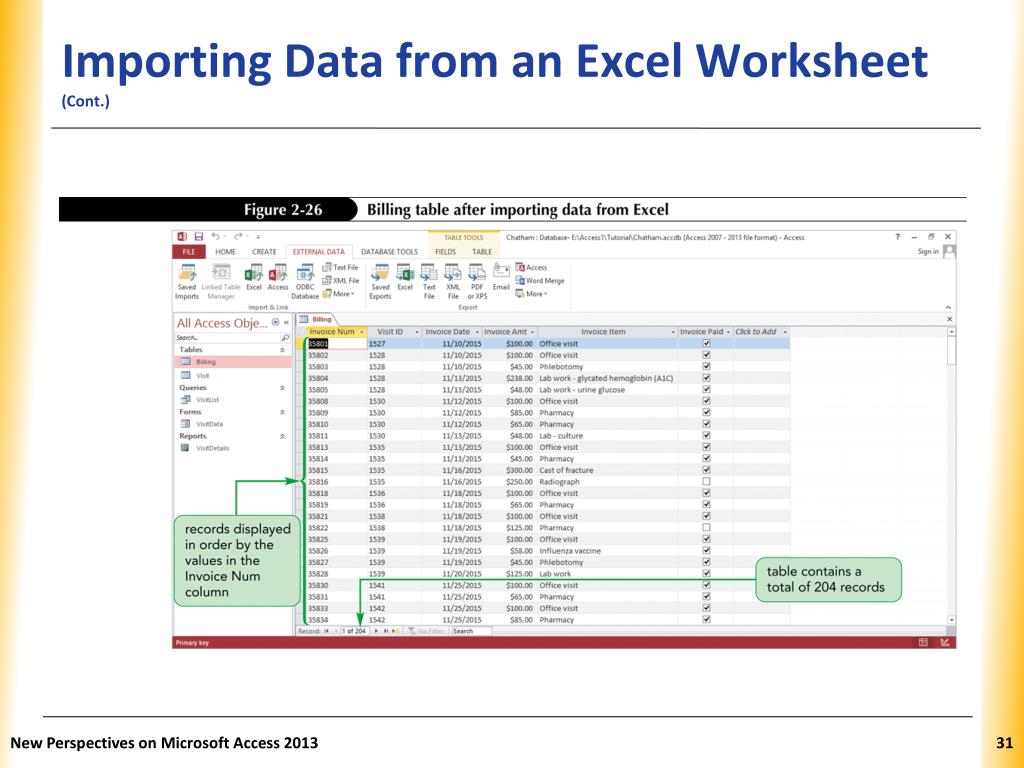This screenshot has width=1024, height=768.
Task: Switch to the FIELDS tab
Action: (445, 251)
